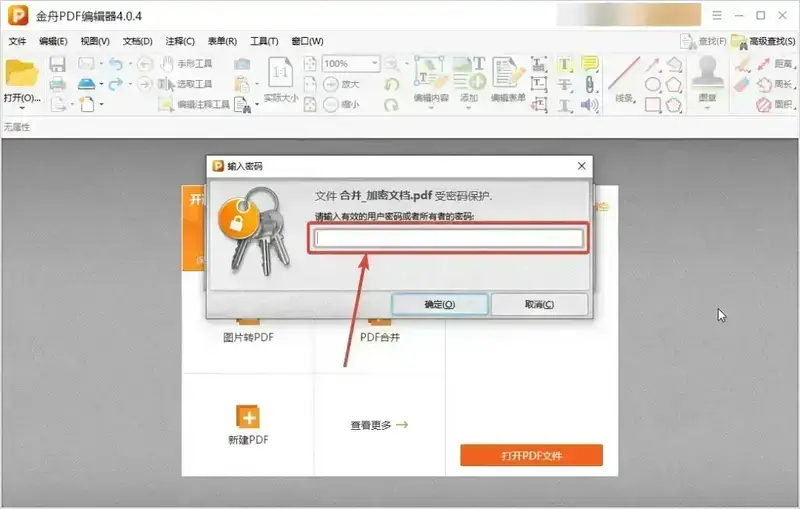This screenshot has height=509, width=800.
Task: Open the File (文件) menu
Action: 17,41
